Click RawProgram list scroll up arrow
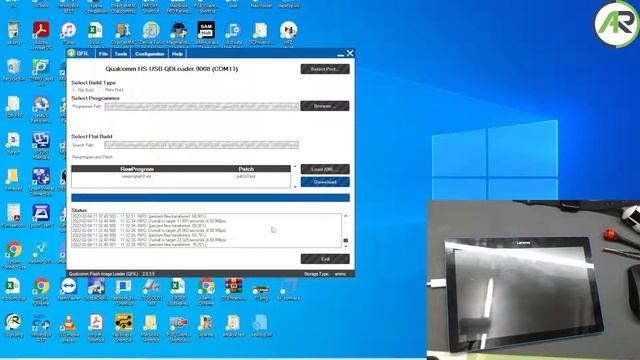640x360 pixels. pos(295,167)
